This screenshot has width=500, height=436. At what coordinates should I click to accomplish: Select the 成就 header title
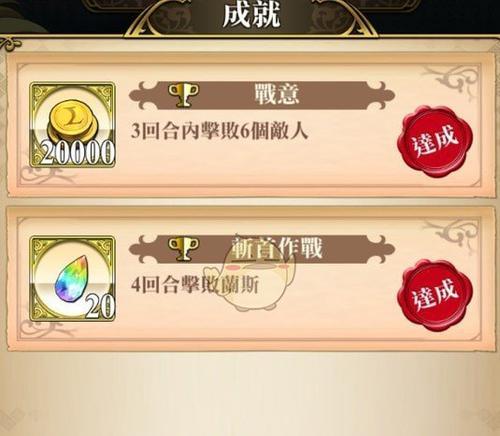click(251, 14)
